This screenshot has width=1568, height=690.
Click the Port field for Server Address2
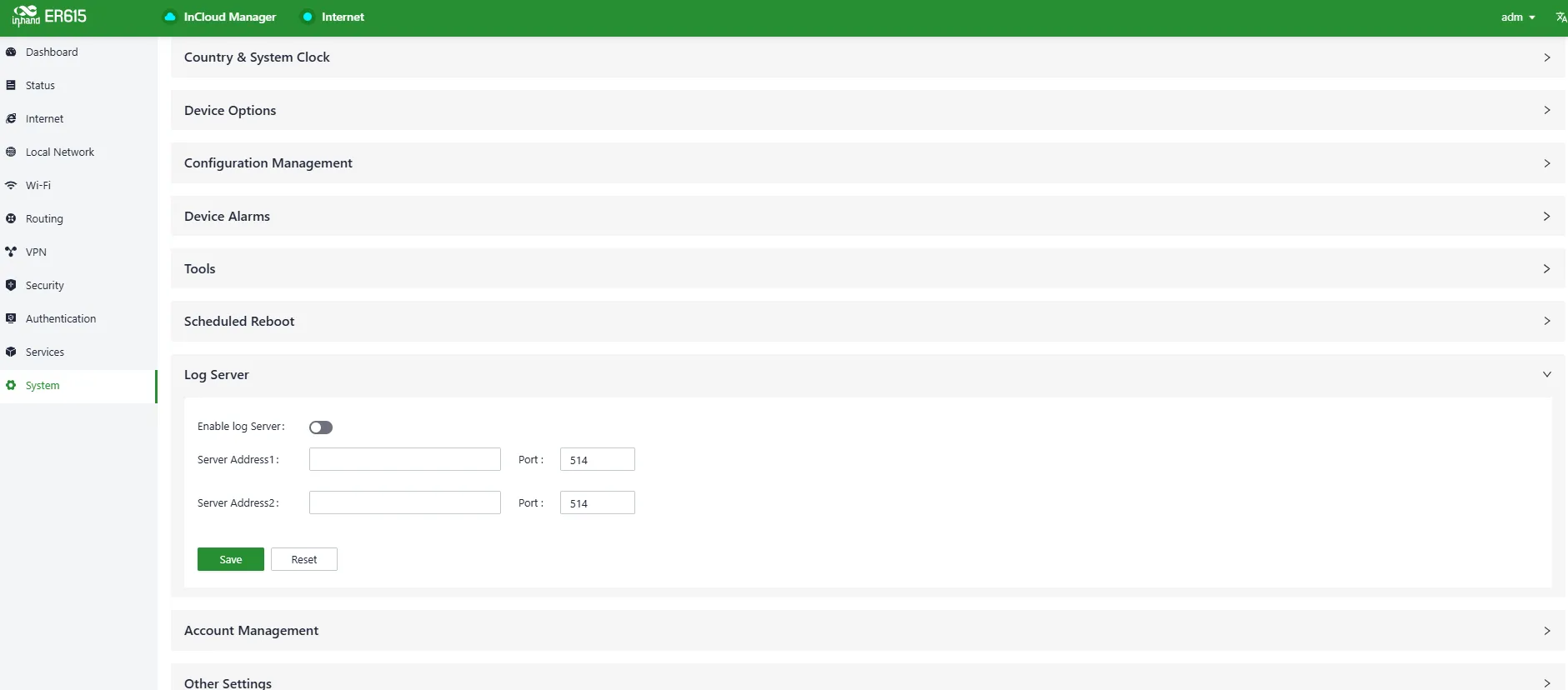[598, 502]
